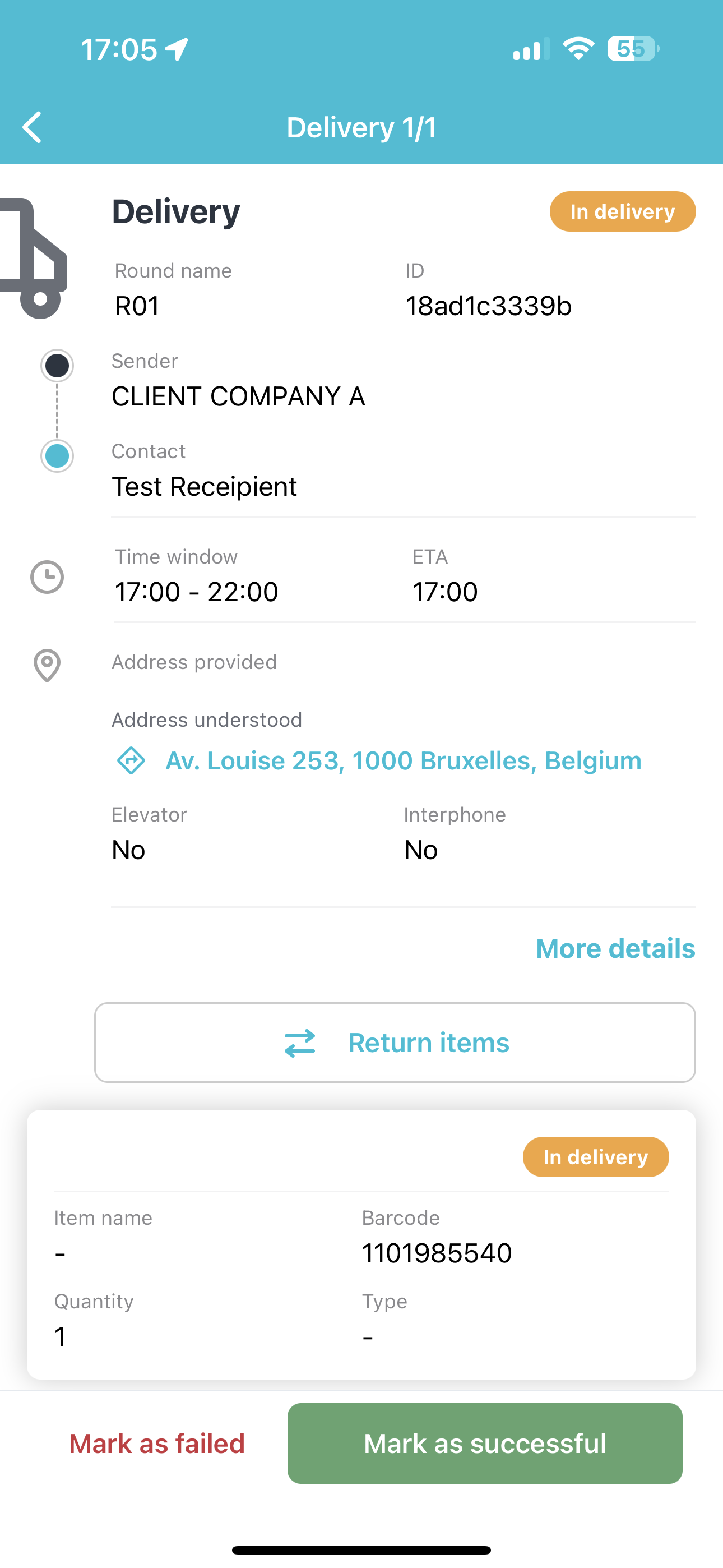The image size is (723, 1568).
Task: Tap the battery indicator in status bar
Action: click(x=633, y=49)
